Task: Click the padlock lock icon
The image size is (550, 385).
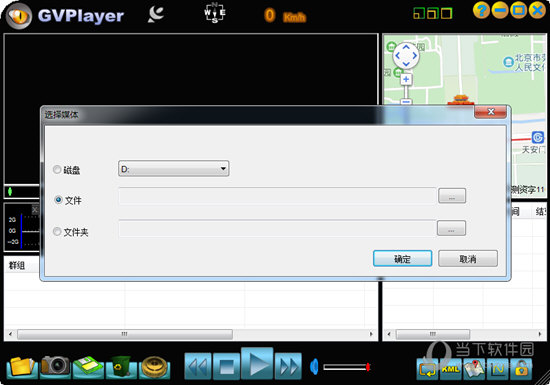Action: pos(521,369)
